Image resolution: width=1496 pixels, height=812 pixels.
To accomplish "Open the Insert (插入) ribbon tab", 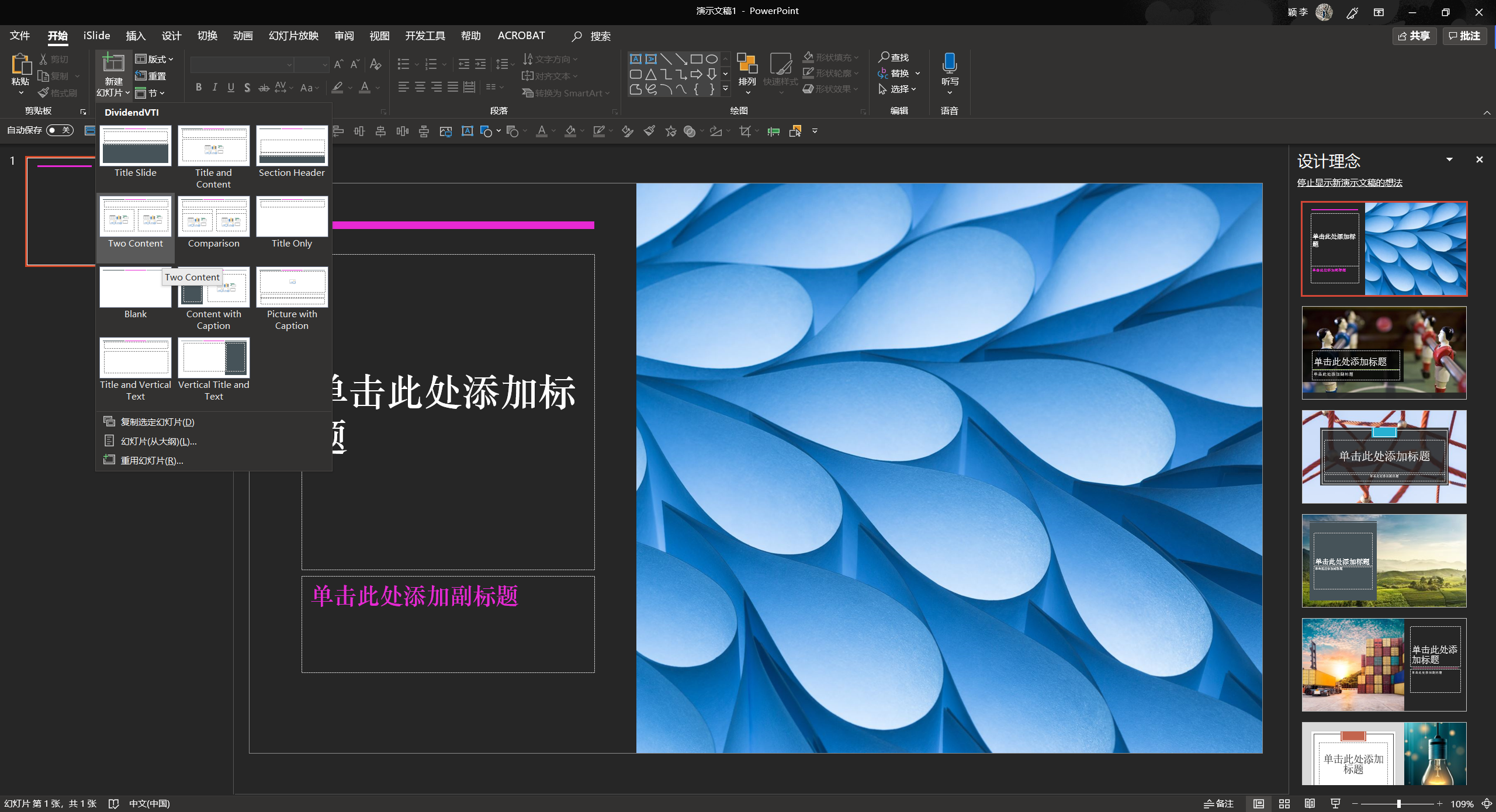I will pyautogui.click(x=136, y=36).
